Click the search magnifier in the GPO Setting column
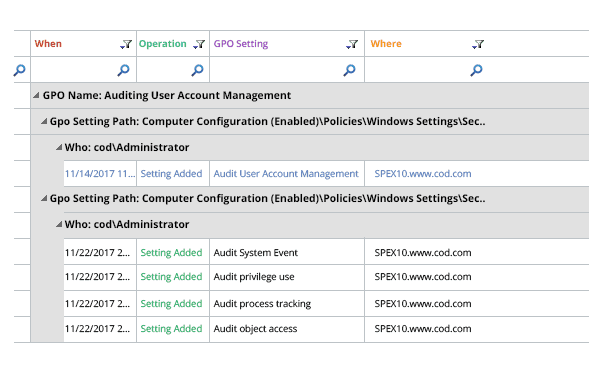Image resolution: width=612 pixels, height=382 pixels. tap(349, 70)
